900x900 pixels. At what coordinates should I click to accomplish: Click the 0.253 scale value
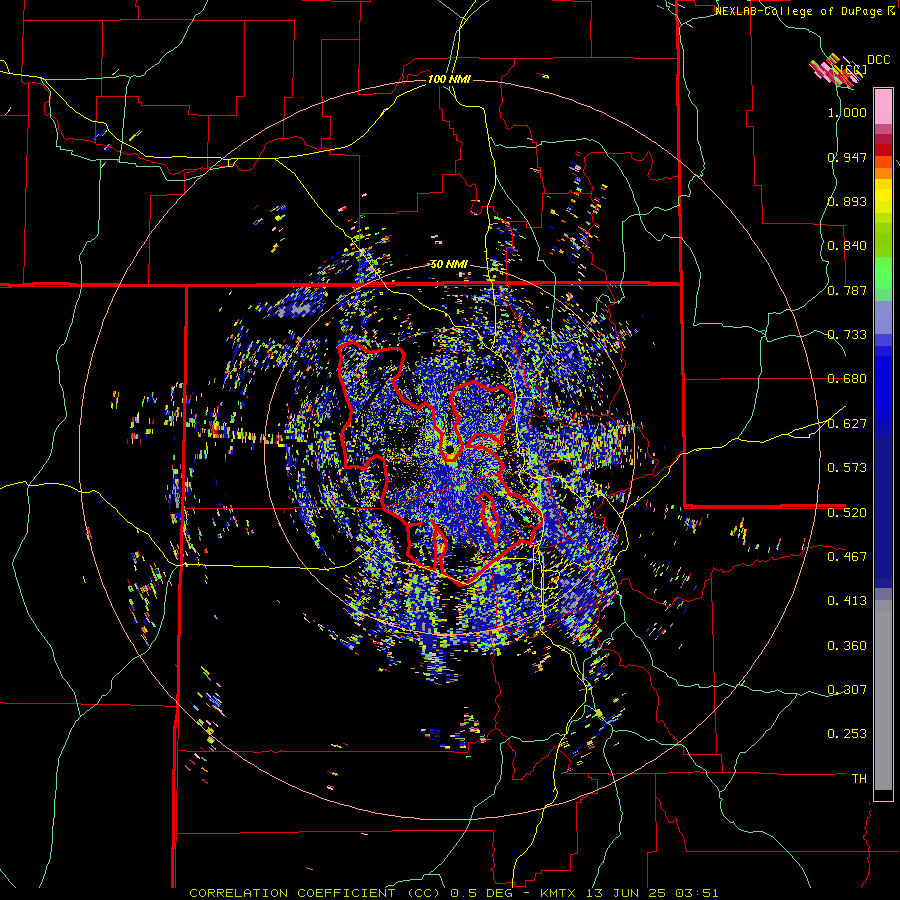(847, 734)
